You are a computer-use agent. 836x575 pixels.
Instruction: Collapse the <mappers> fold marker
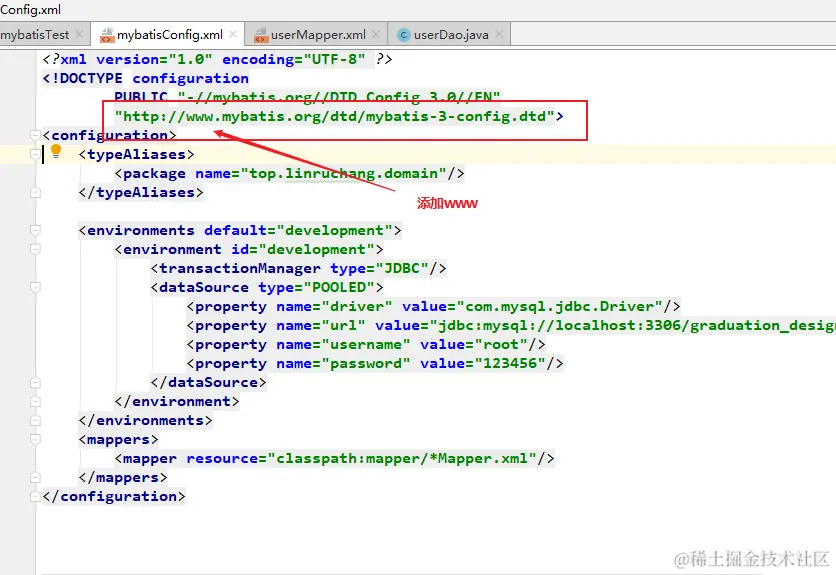[35, 440]
